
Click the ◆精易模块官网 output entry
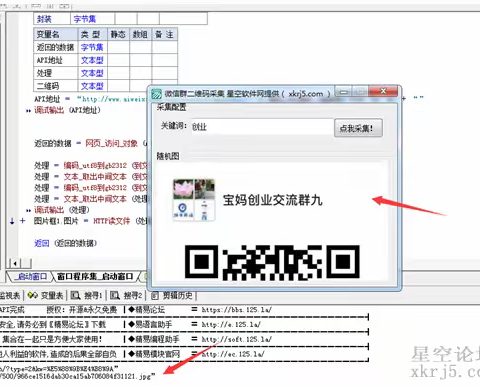(154, 354)
